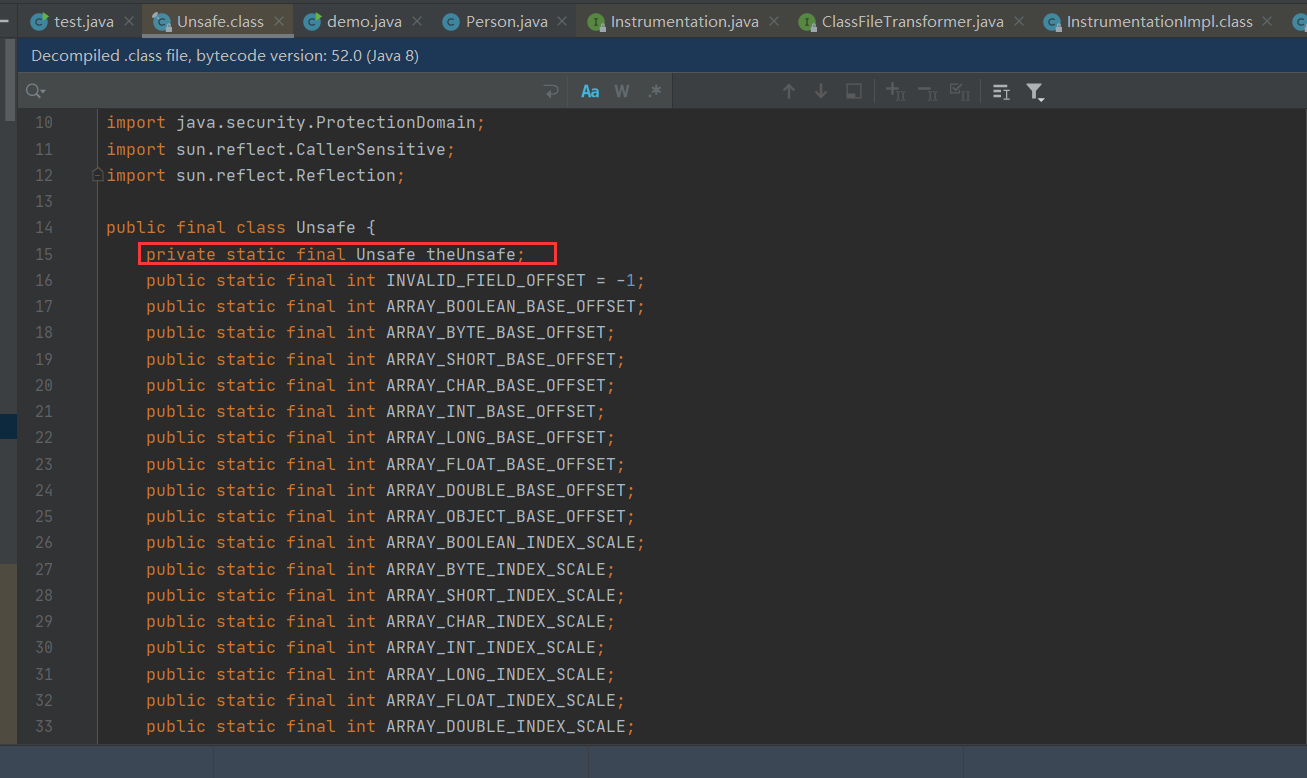This screenshot has width=1307, height=778.
Task: Click 'ARRAY_INT_INDEX_SCALE' identifier
Action: point(491,647)
